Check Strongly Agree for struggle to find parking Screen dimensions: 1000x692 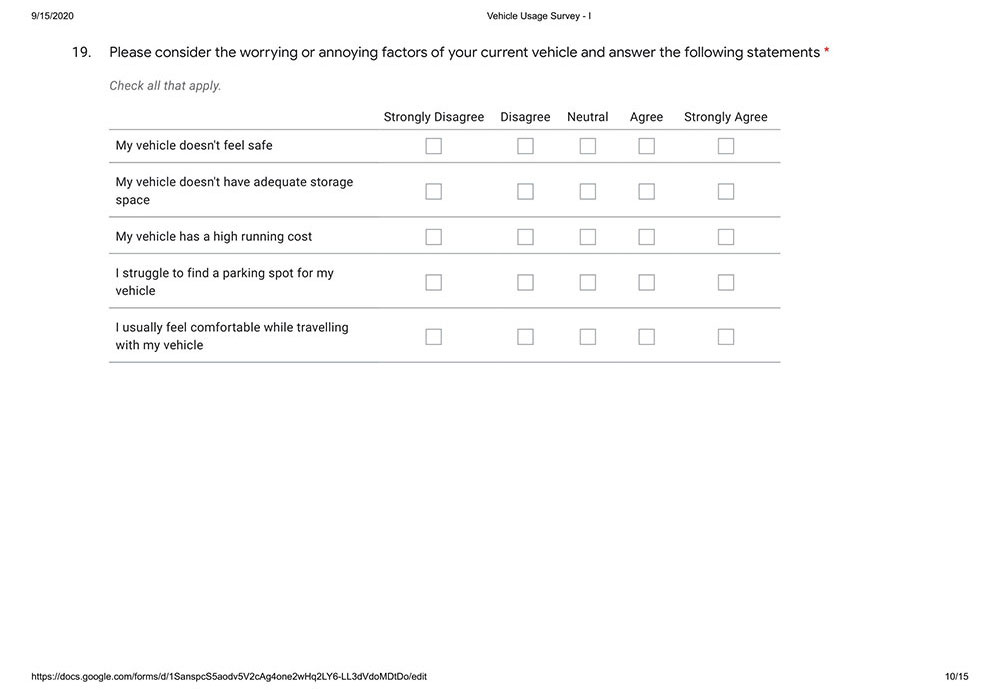725,282
